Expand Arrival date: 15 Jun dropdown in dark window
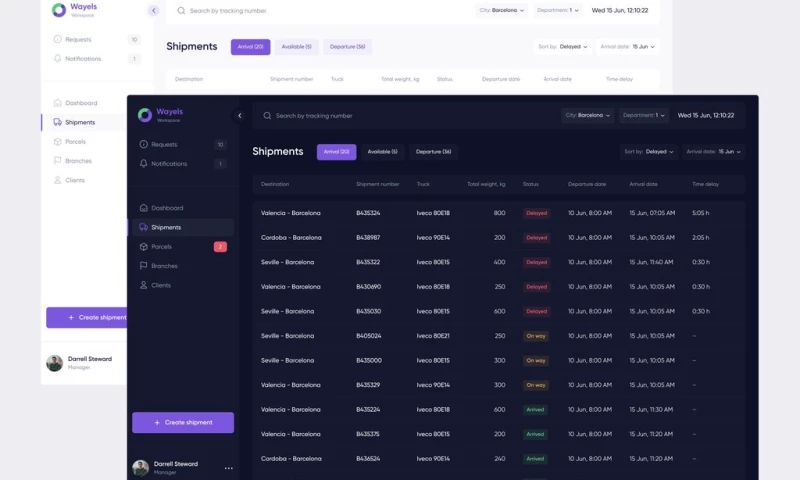The height and width of the screenshot is (480, 800). (714, 152)
